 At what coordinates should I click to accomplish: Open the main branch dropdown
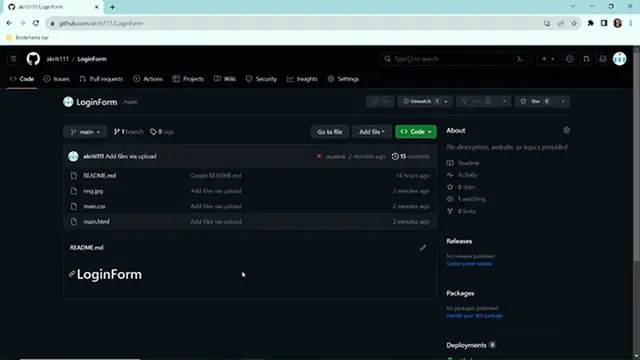coord(85,132)
